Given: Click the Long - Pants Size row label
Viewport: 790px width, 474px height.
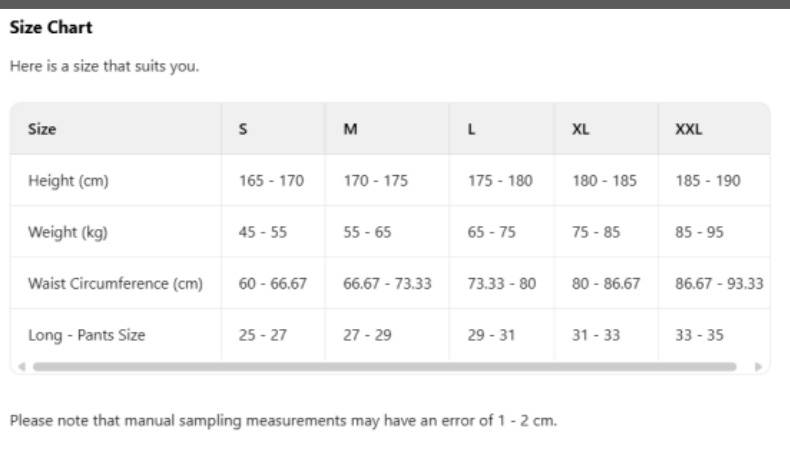Looking at the screenshot, I should click(x=86, y=335).
